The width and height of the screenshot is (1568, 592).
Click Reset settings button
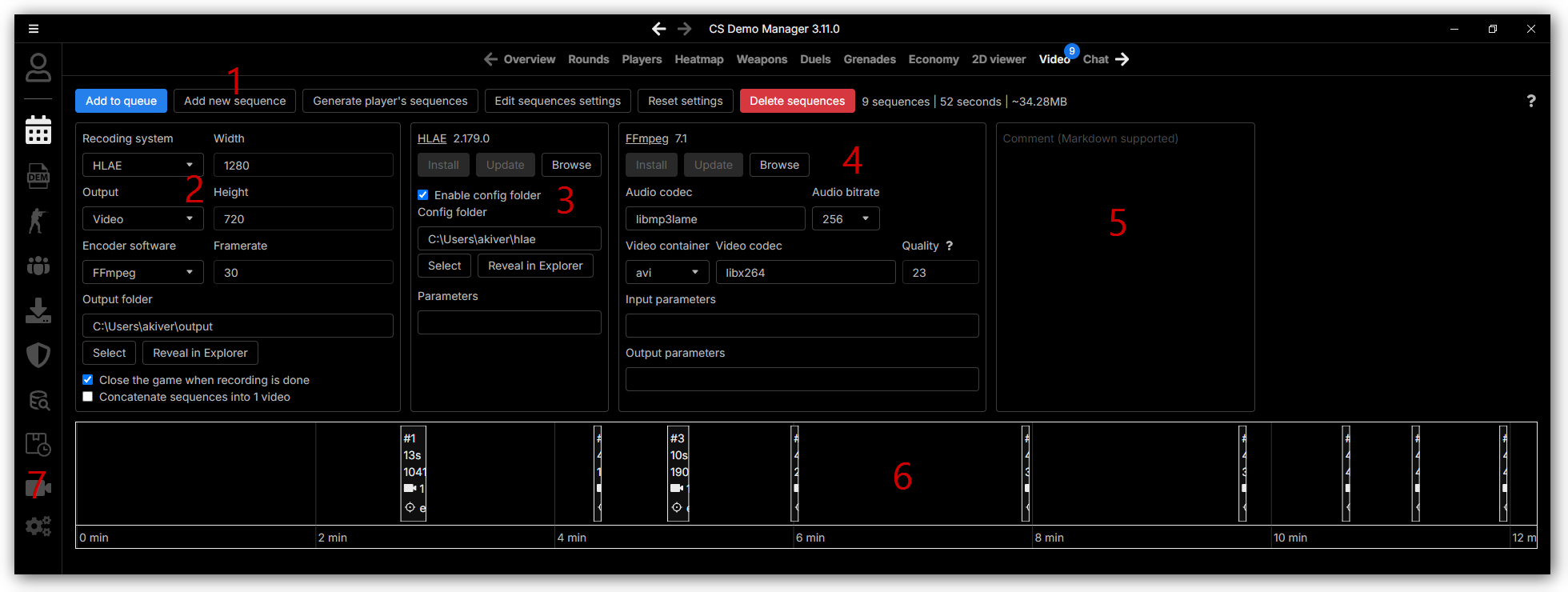[x=686, y=101]
